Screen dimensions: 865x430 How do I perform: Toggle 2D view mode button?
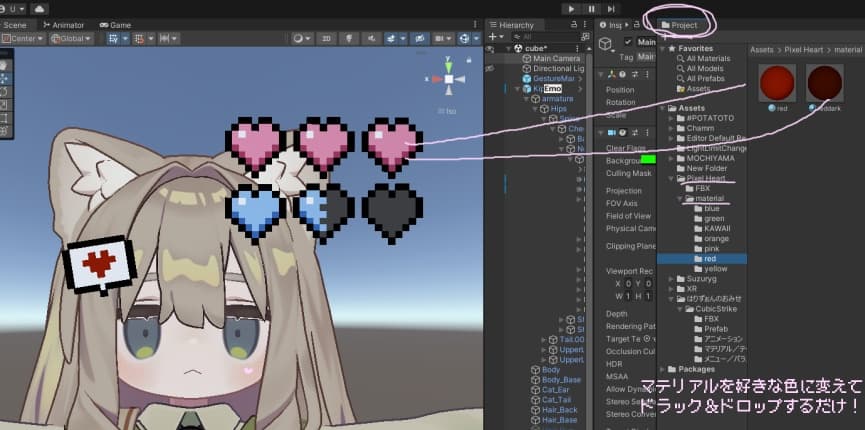point(327,39)
